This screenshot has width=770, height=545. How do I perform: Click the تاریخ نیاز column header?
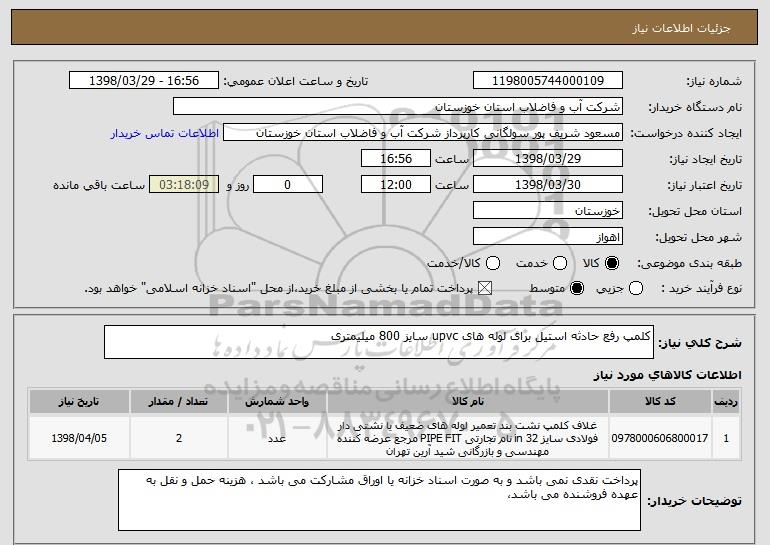pyautogui.click(x=79, y=402)
